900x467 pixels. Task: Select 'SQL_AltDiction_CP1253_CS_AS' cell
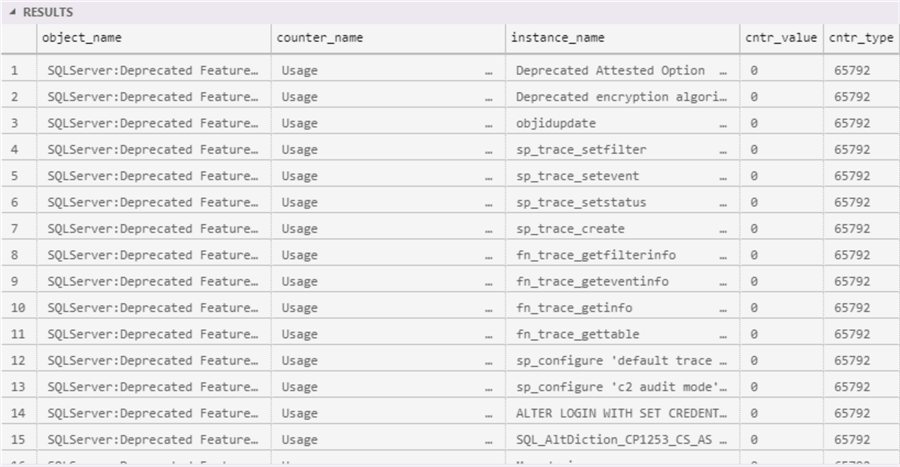(622, 439)
